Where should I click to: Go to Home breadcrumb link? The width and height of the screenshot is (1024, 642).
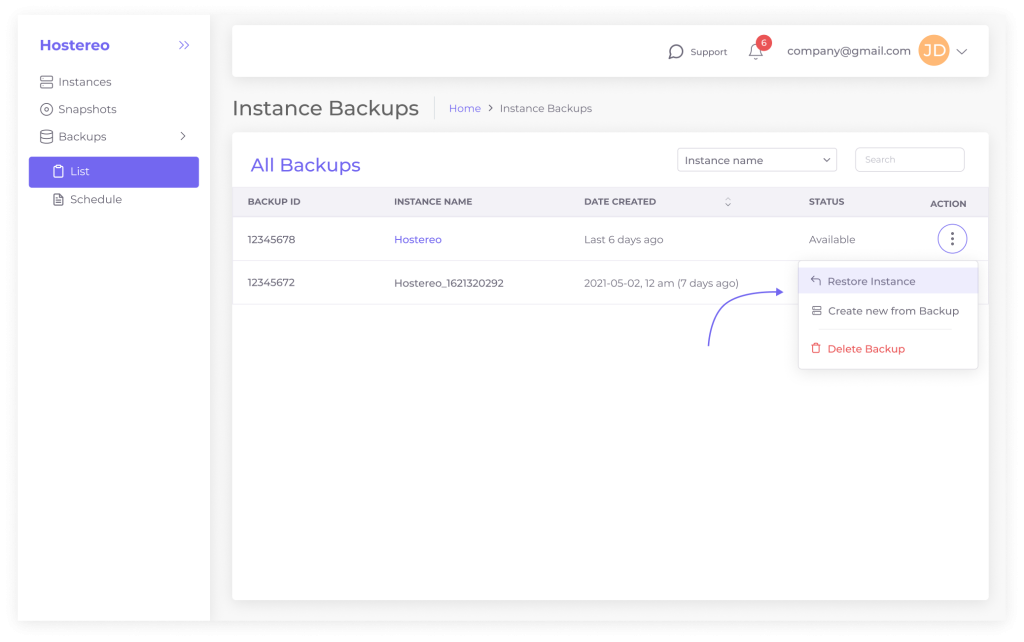tap(464, 108)
